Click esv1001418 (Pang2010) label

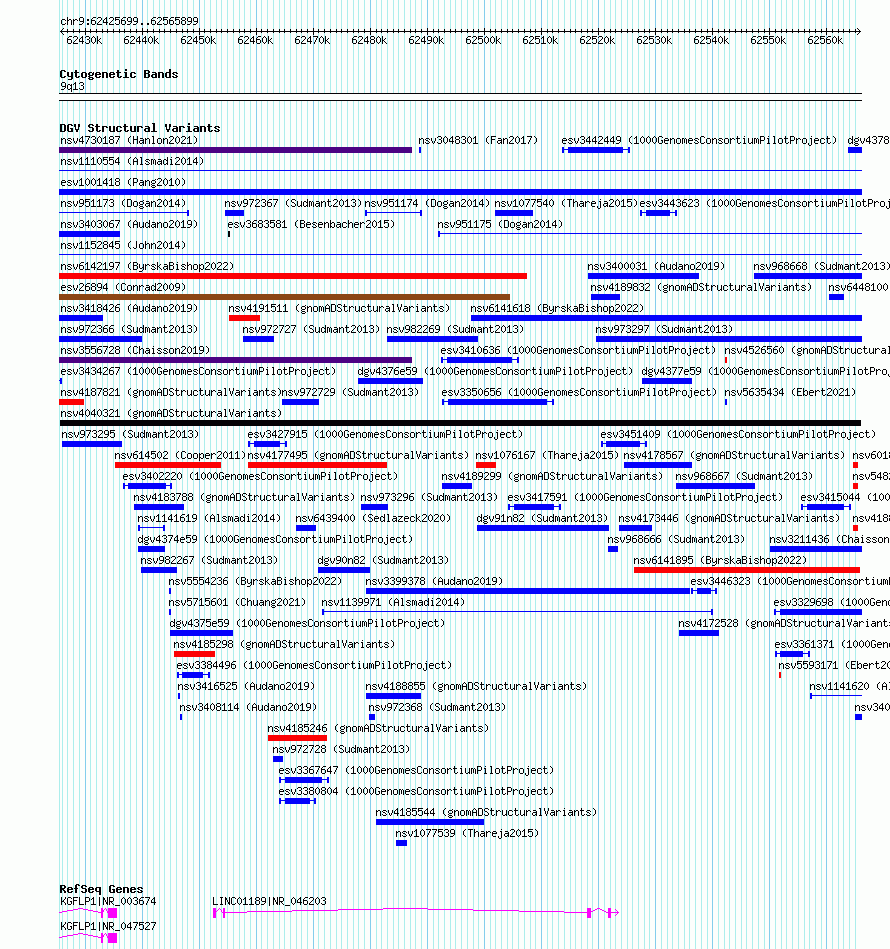(123, 182)
